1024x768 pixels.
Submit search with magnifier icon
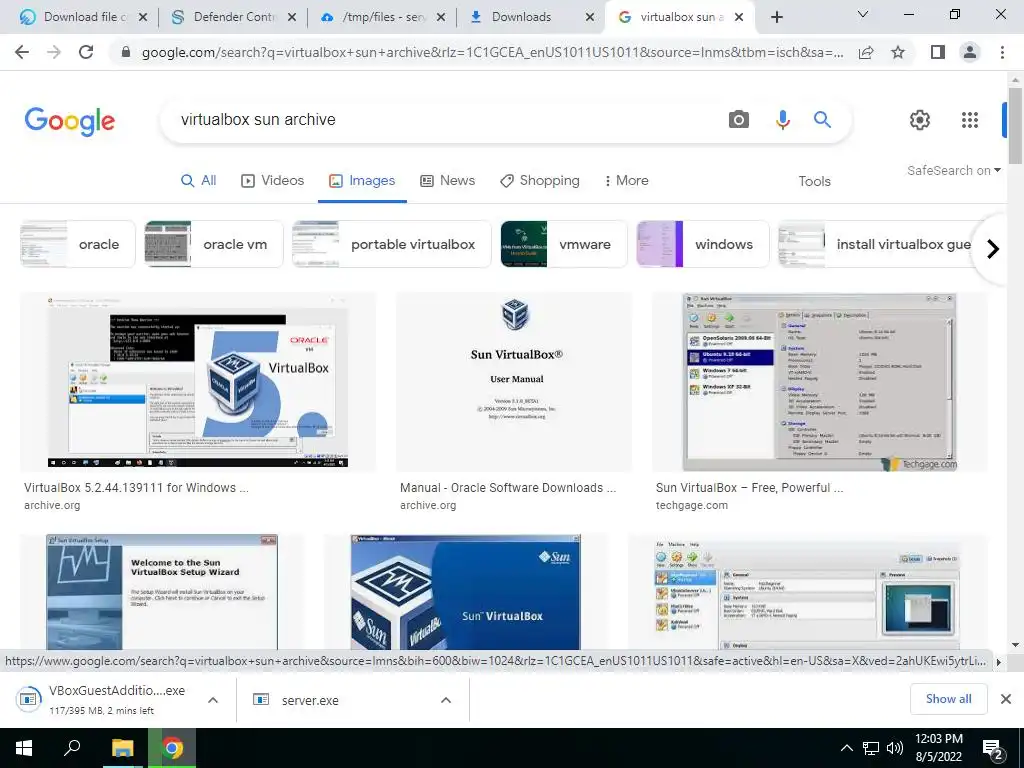(822, 120)
